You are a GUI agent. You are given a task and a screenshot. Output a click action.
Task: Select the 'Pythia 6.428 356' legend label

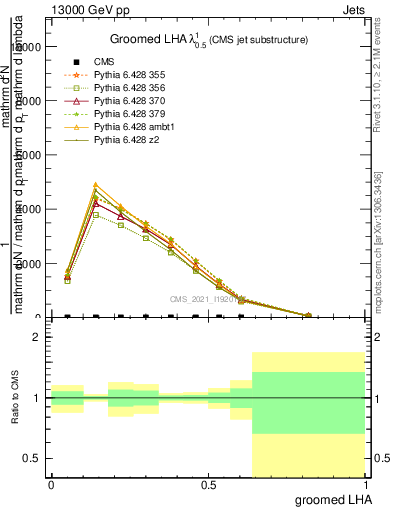(129, 88)
